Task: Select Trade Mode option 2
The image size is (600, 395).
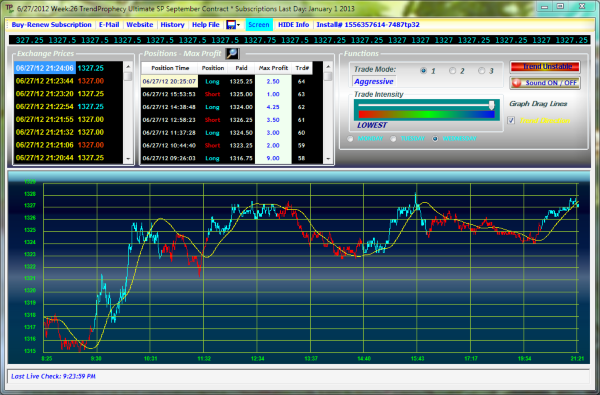Action: point(453,71)
